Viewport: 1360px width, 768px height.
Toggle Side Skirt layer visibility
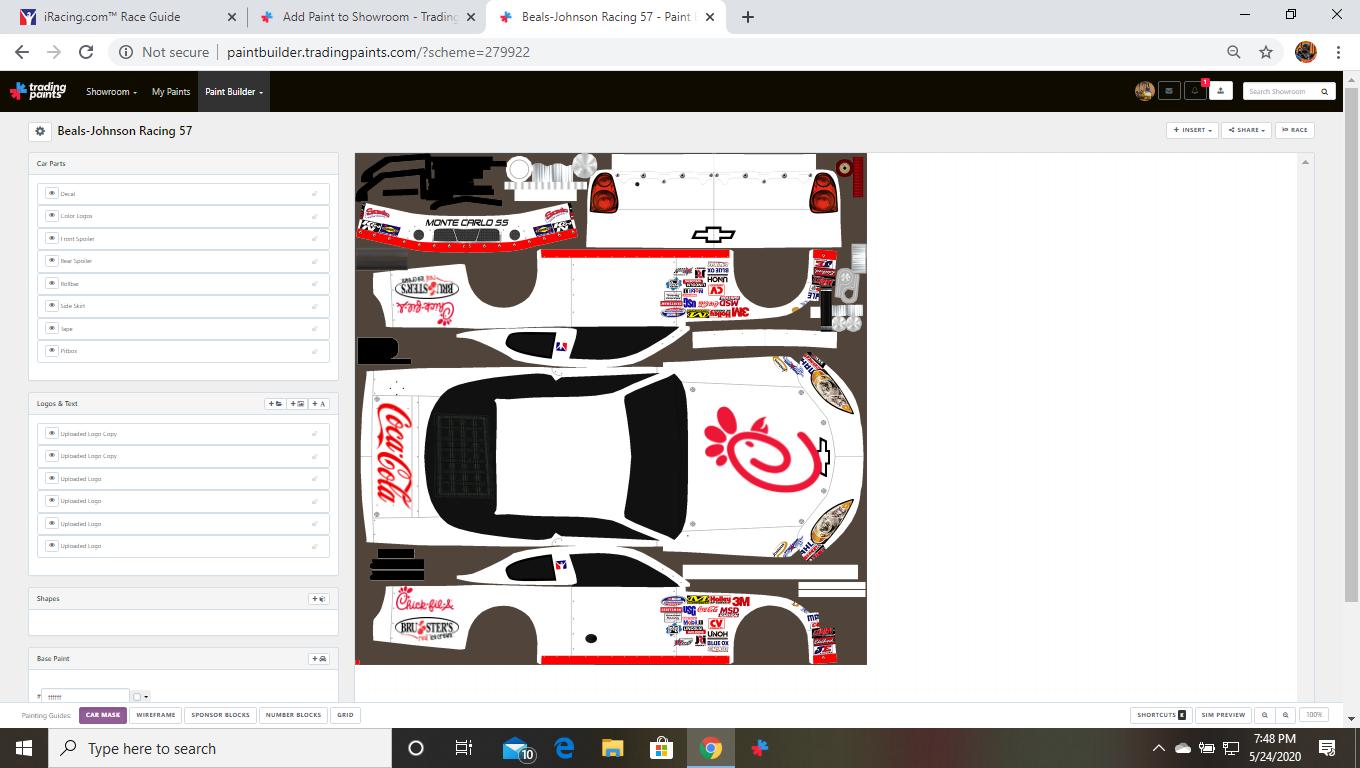pyautogui.click(x=52, y=306)
